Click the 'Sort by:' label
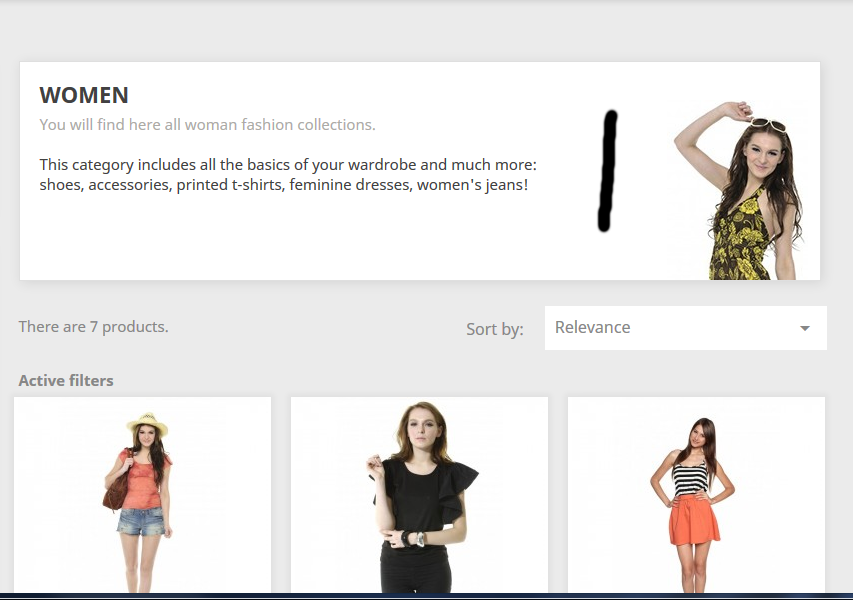Screen dimensions: 853x600 pyautogui.click(x=495, y=329)
